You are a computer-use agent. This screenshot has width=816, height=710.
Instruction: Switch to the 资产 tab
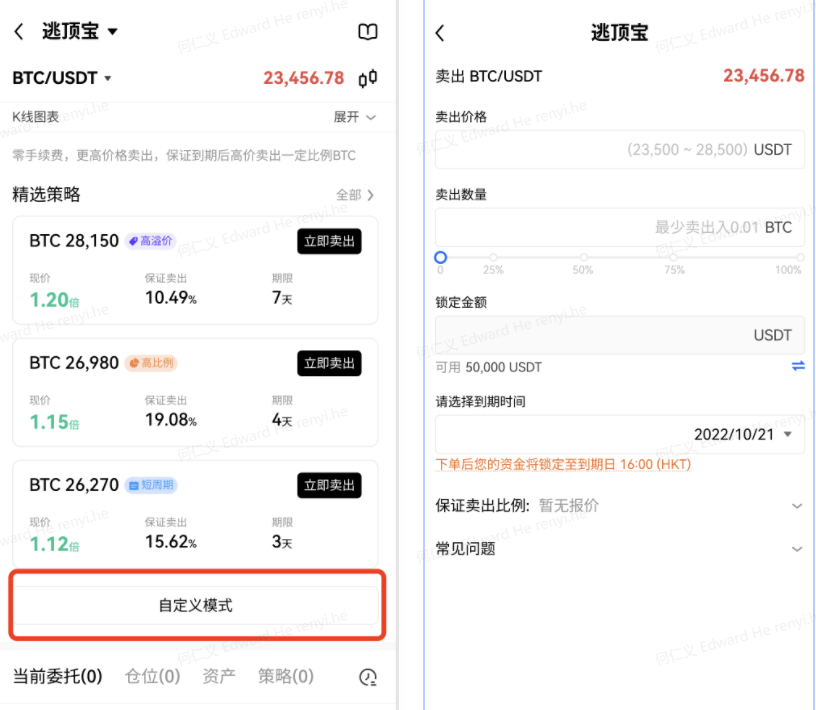point(218,677)
